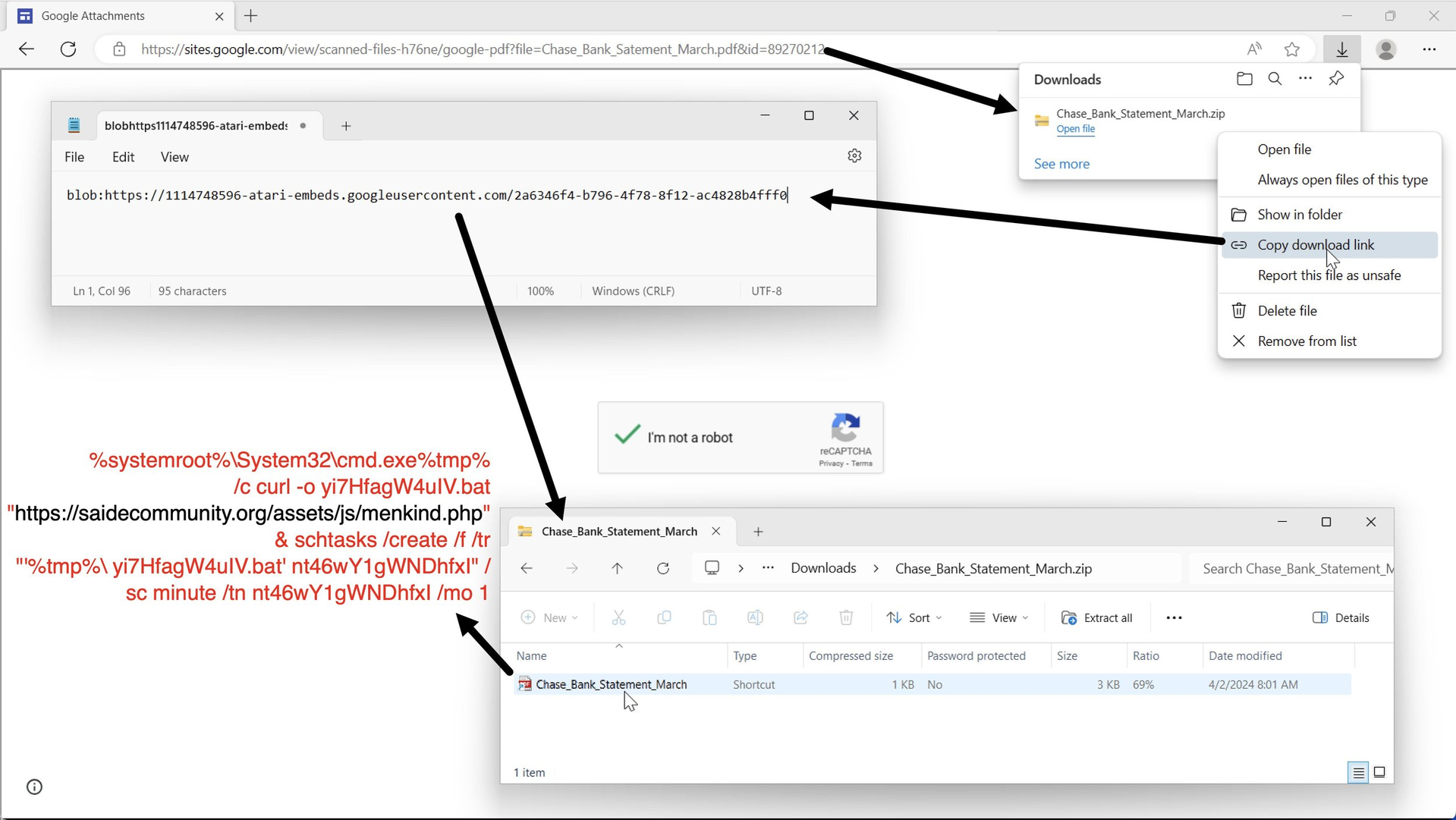Open the Edit menu in Notepad
The image size is (1456, 820).
pos(123,157)
